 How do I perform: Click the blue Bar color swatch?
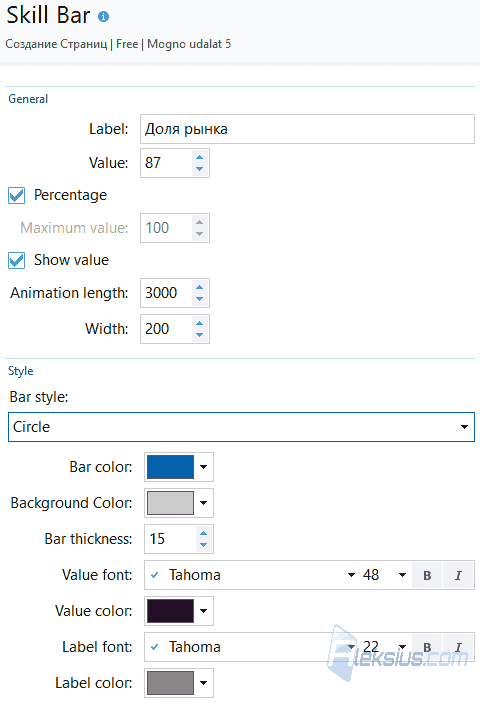tap(170, 467)
